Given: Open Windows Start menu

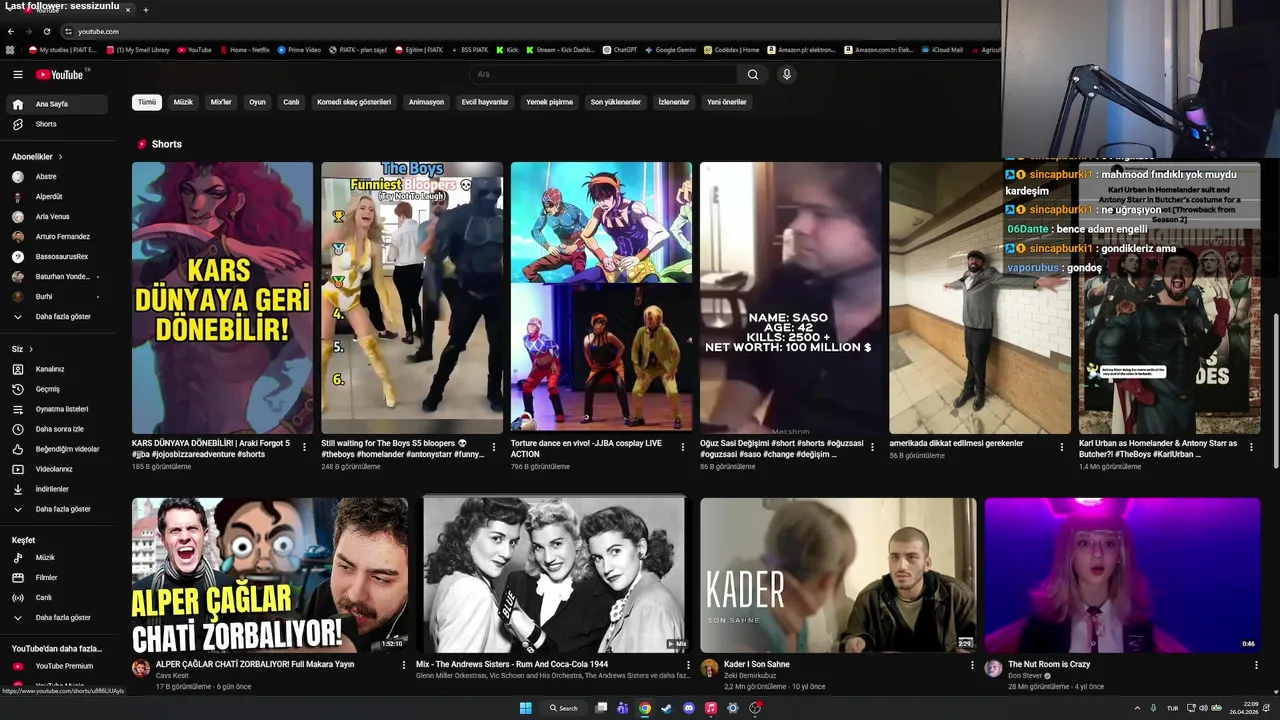Looking at the screenshot, I should pyautogui.click(x=525, y=708).
